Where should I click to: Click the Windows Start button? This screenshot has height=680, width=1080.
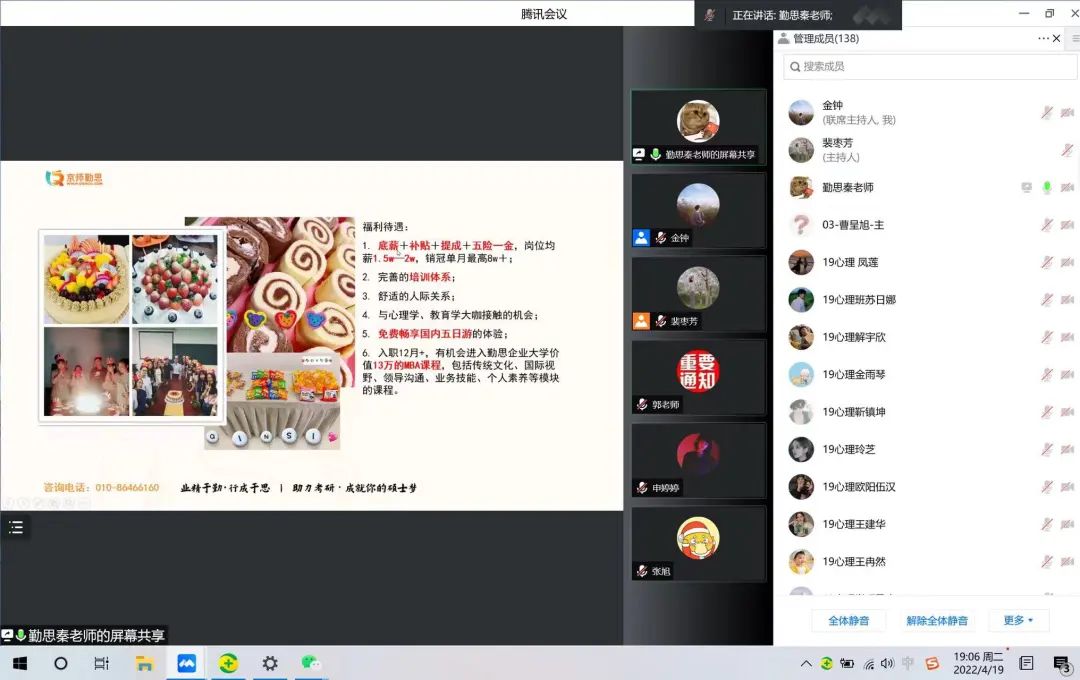click(19, 663)
